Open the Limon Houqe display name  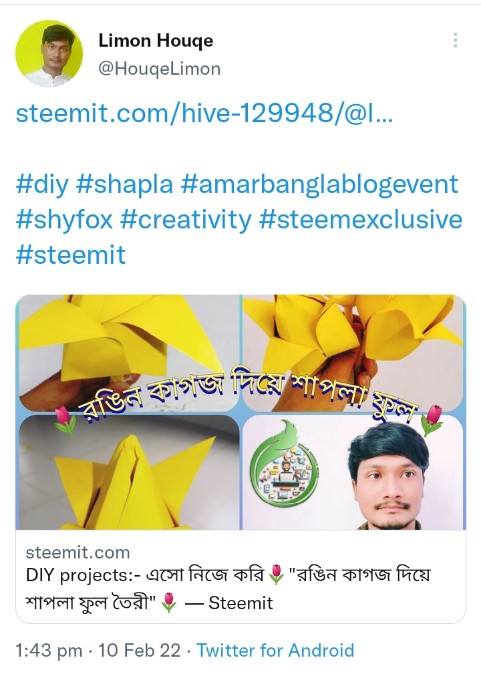(x=156, y=41)
